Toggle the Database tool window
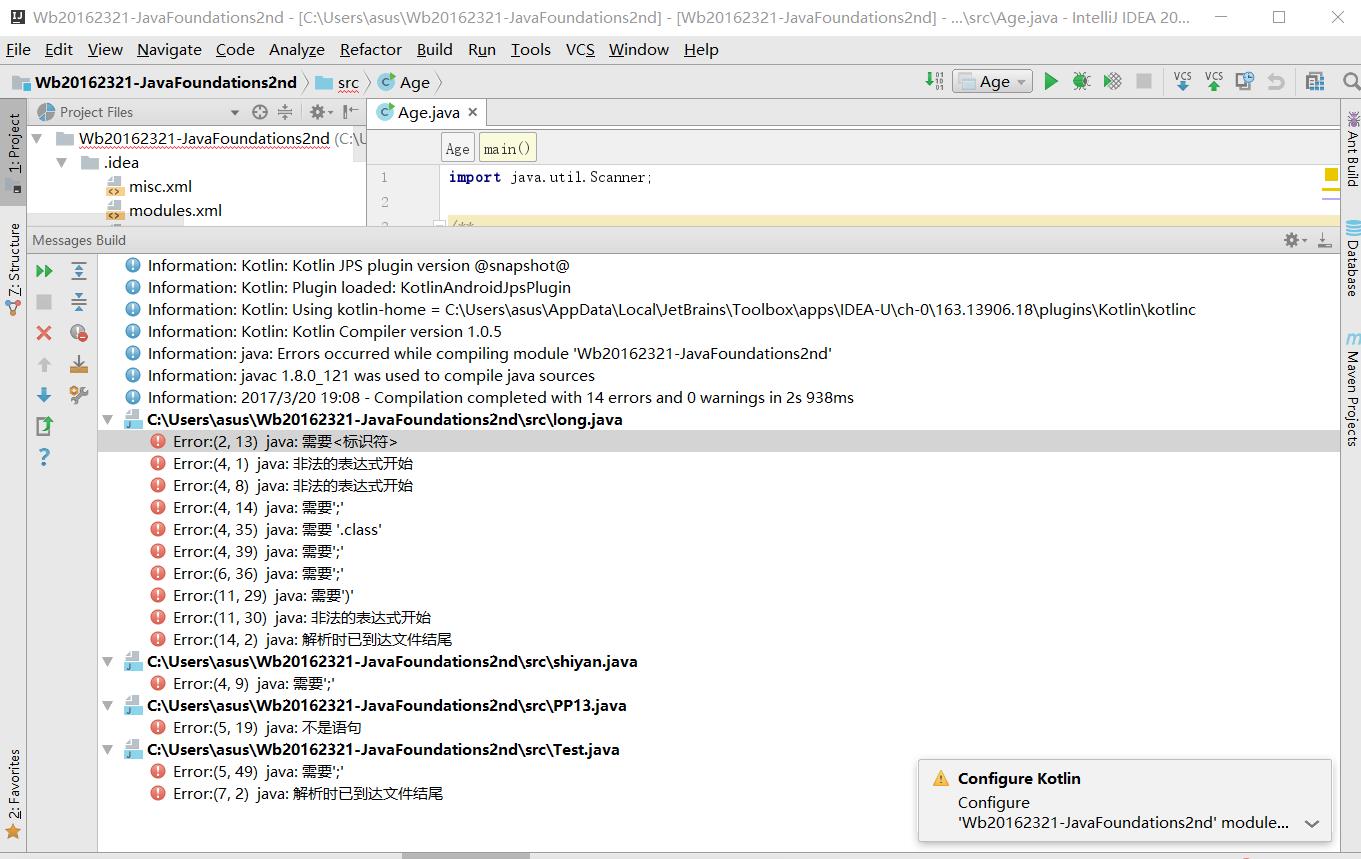Screen dimensions: 1361x859 tap(1351, 258)
